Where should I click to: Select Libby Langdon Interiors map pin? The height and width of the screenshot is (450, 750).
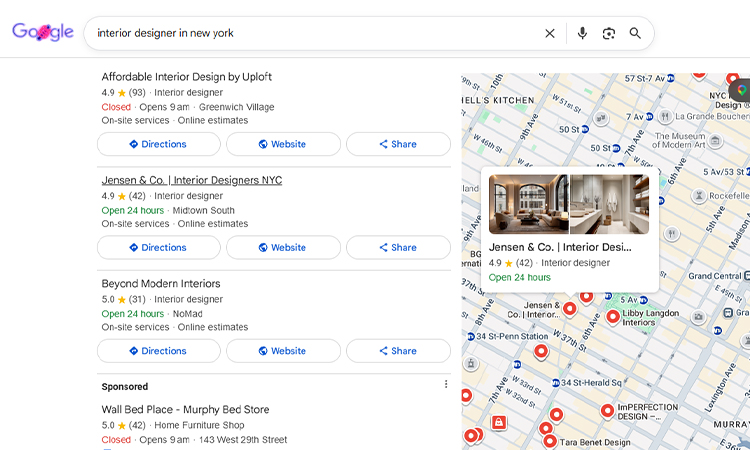tap(613, 316)
